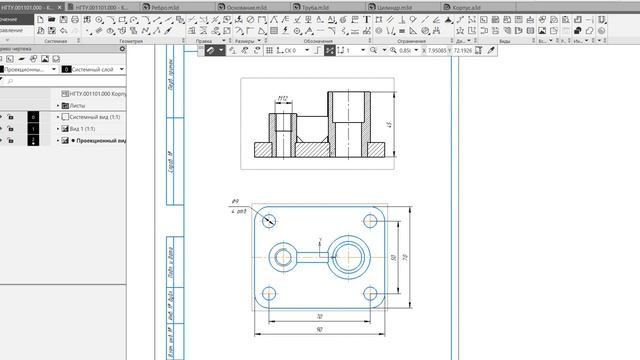Open the СК 0 coordinate system dropdown
Screen dimensions: 640x360
307,50
